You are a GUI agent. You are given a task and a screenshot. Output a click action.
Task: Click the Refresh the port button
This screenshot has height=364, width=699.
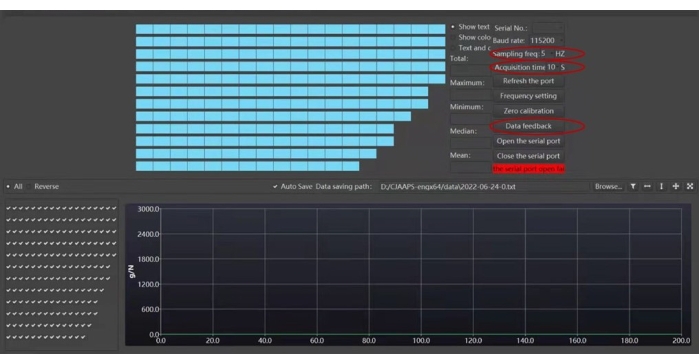(x=528, y=81)
